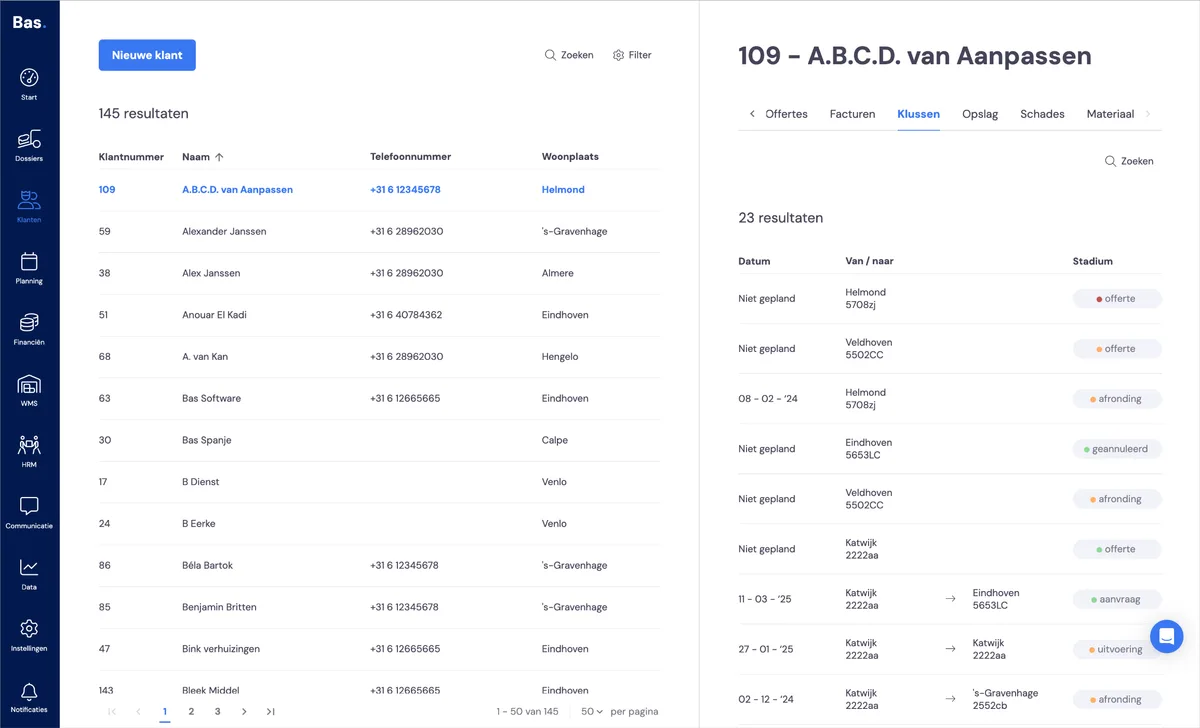
Task: Click the Woonplaats column header
Action: (x=570, y=157)
